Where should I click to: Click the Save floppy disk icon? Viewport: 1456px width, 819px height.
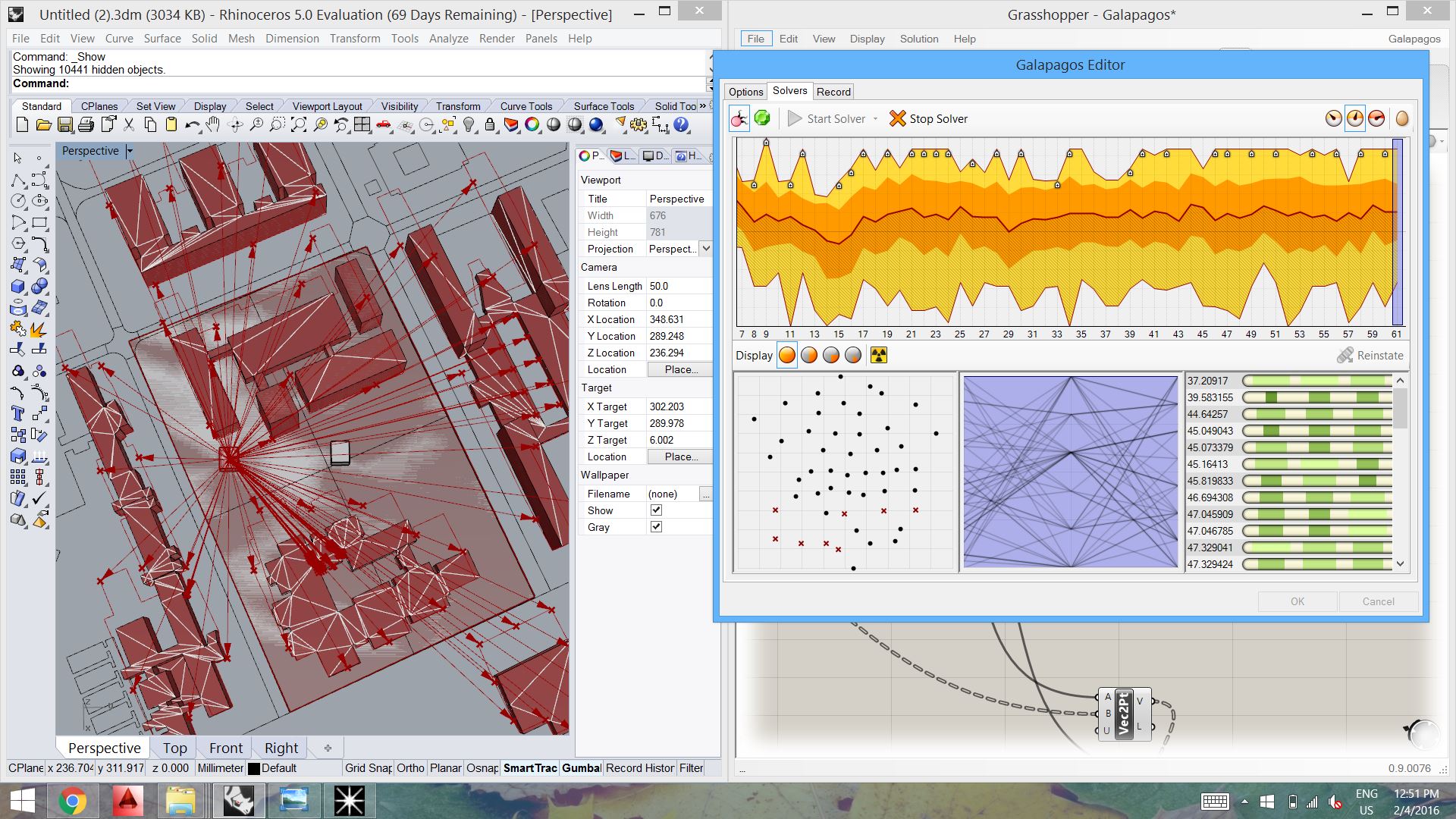65,125
